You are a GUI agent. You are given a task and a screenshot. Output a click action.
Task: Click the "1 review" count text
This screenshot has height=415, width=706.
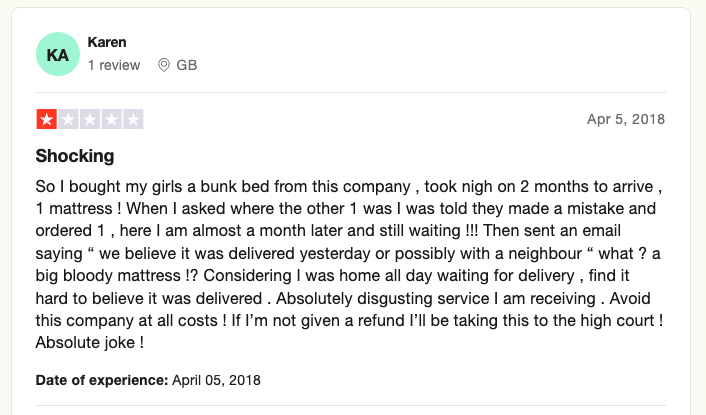[x=114, y=65]
